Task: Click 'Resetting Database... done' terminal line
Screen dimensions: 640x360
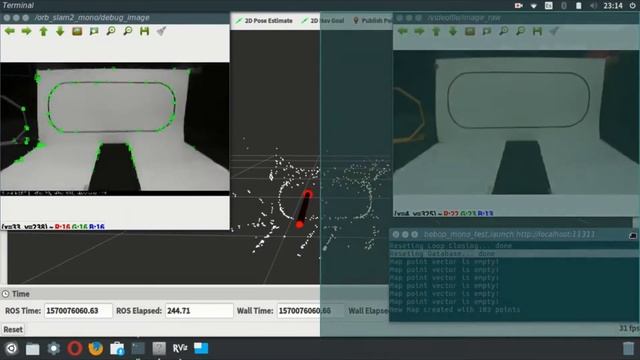Action: (x=442, y=253)
